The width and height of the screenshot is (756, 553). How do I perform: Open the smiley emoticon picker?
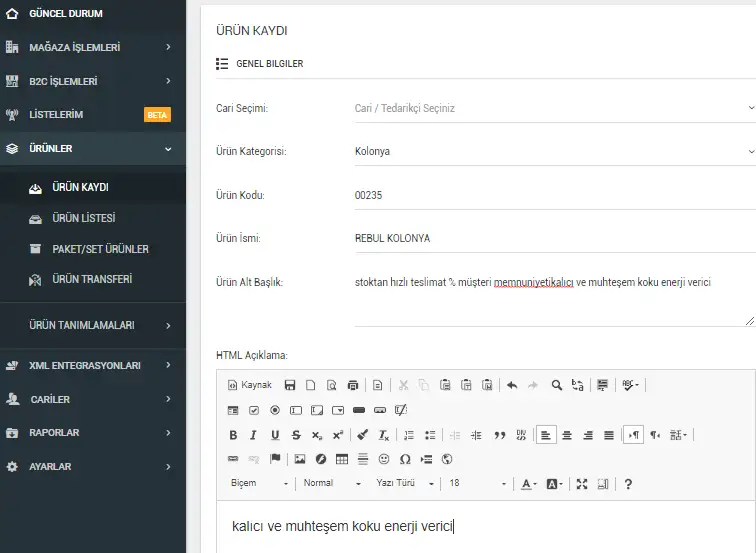coord(384,459)
